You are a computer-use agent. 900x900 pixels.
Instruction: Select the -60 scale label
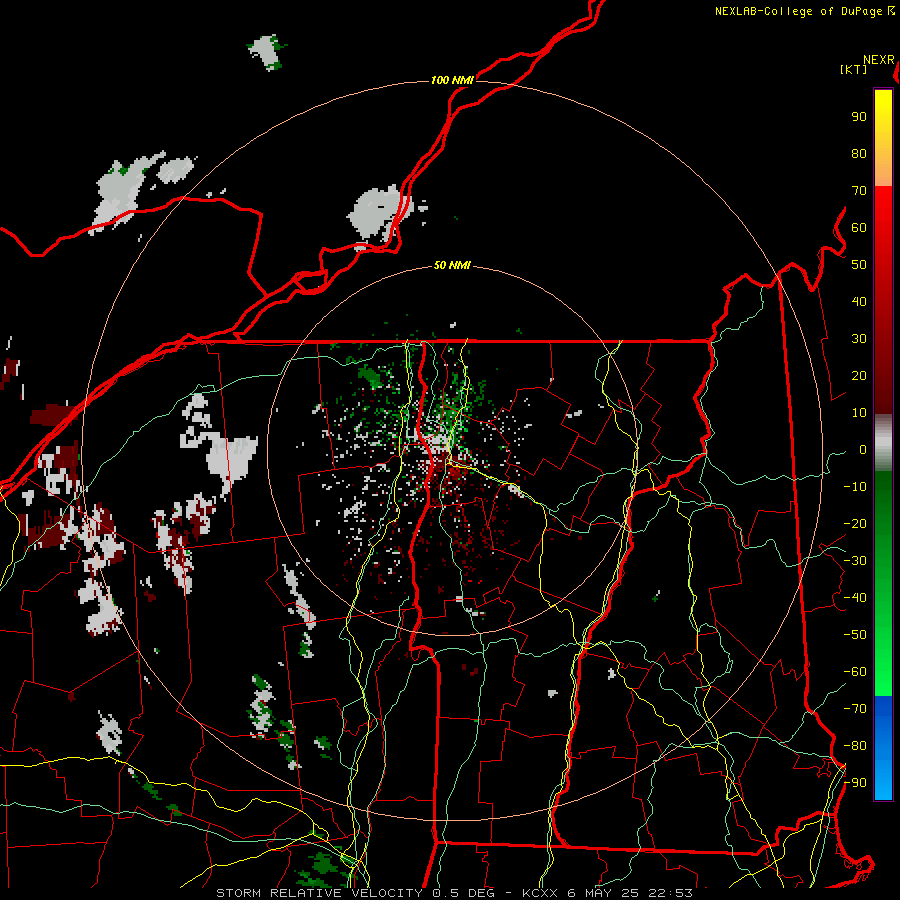[855, 672]
